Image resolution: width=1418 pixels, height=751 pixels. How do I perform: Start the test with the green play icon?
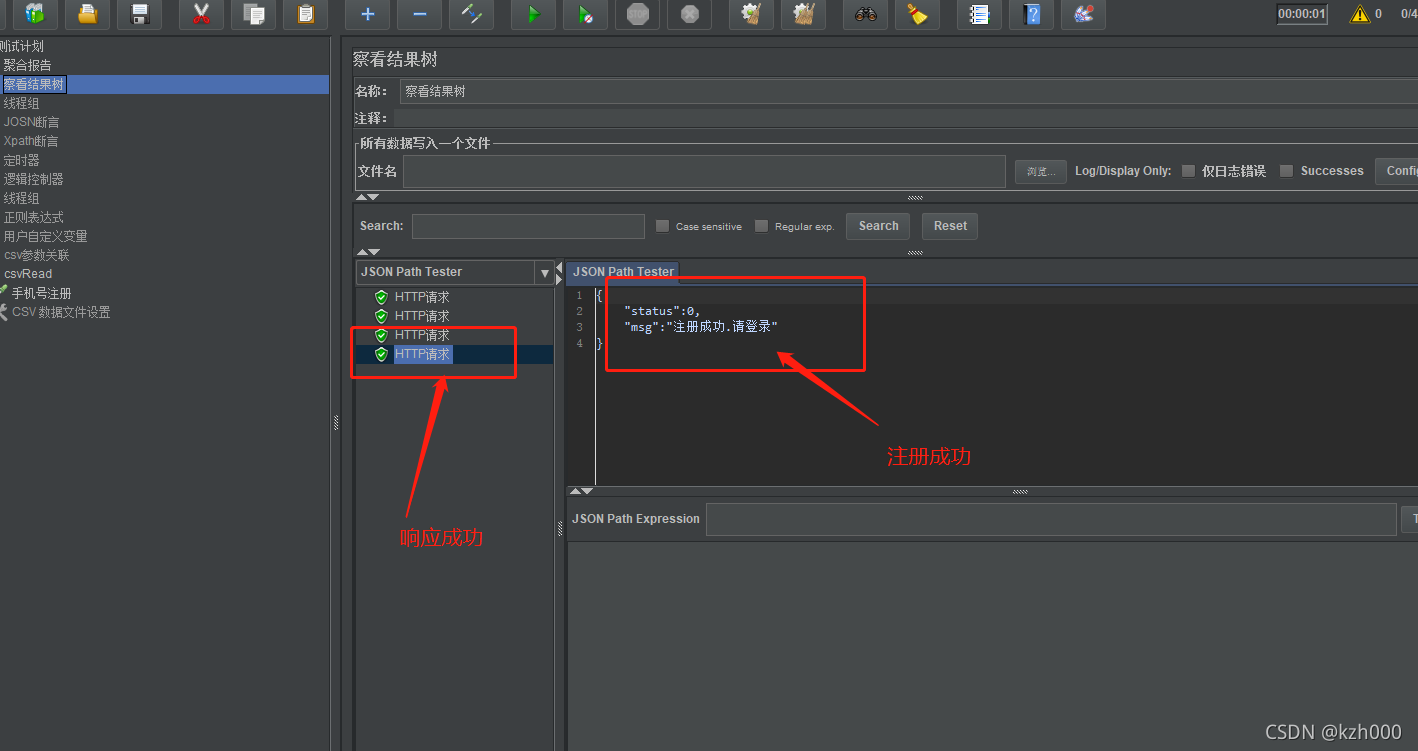533,15
